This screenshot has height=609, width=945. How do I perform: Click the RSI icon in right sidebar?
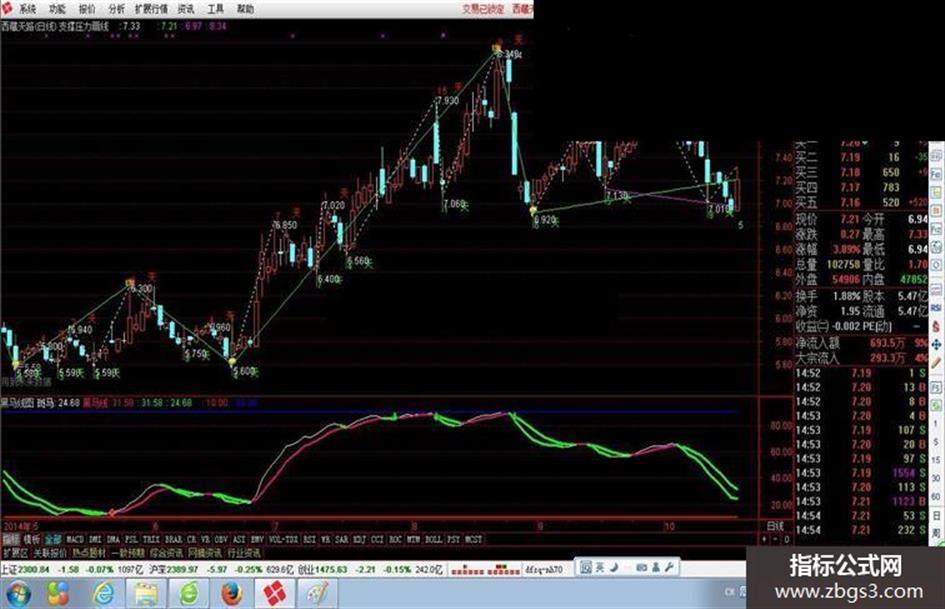click(x=937, y=308)
